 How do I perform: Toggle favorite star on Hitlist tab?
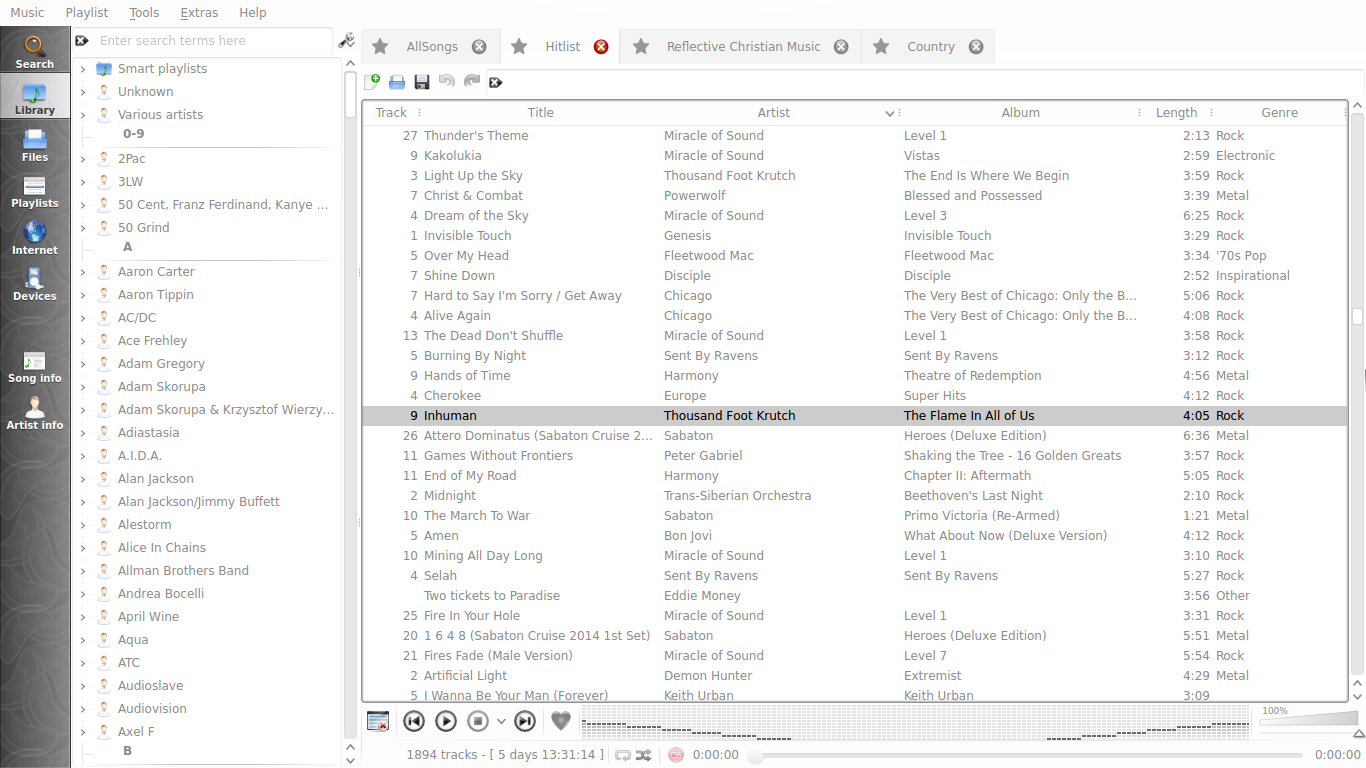pyautogui.click(x=519, y=47)
